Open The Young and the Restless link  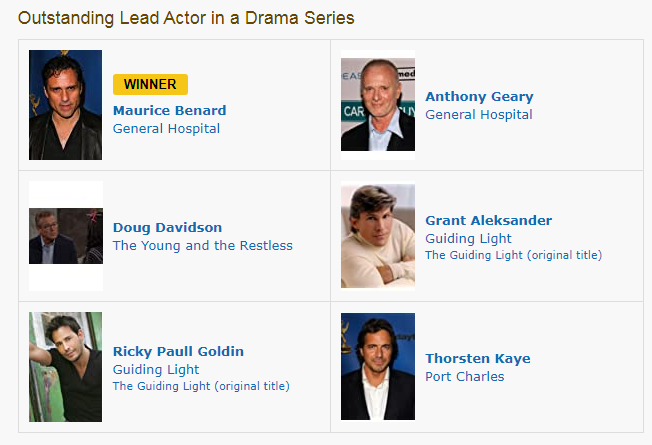(x=203, y=246)
